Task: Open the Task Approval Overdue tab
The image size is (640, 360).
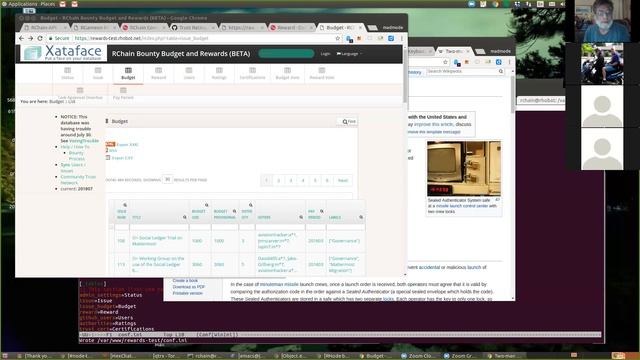Action: (x=80, y=93)
